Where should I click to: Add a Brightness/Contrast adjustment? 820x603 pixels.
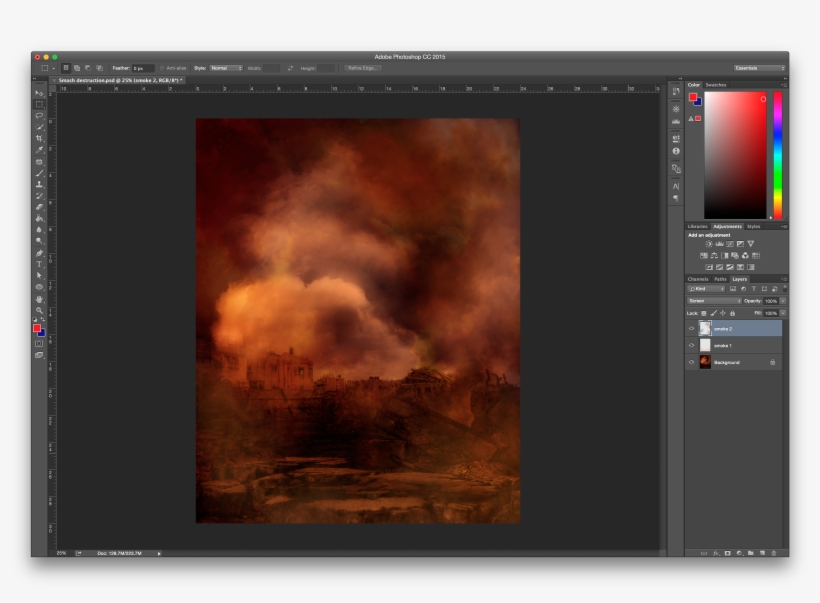[708, 244]
